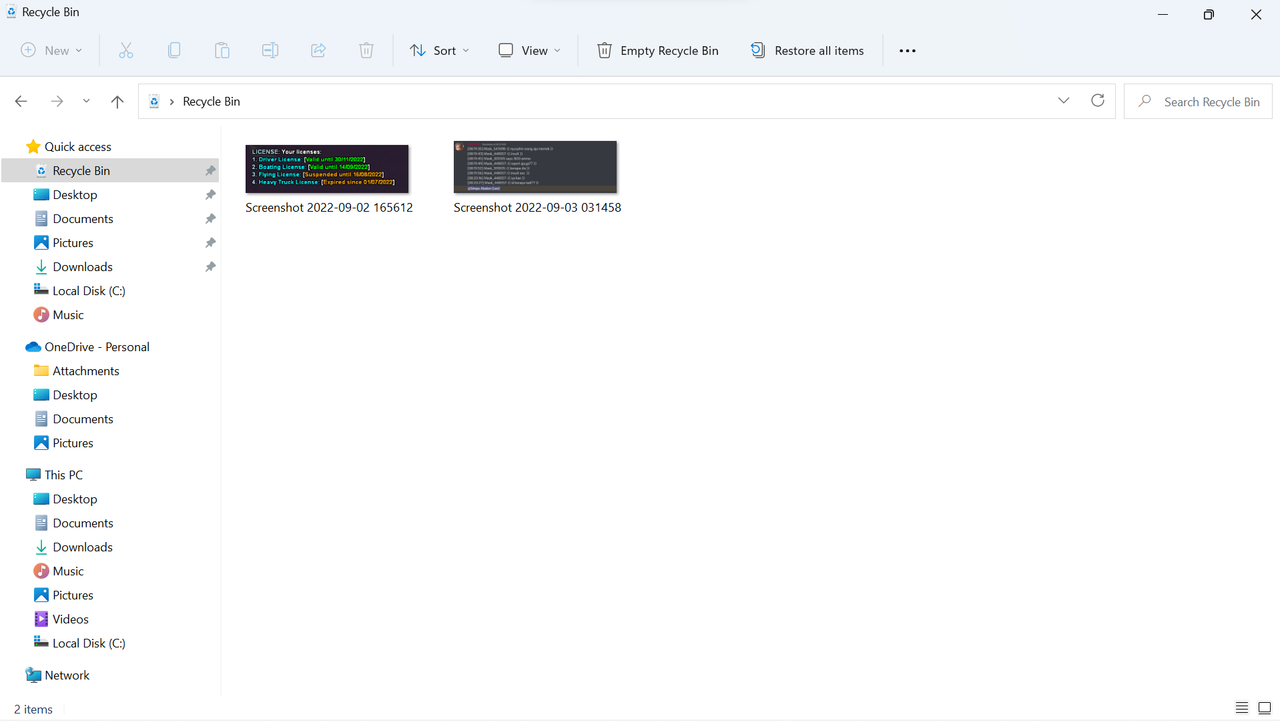This screenshot has height=721, width=1280.
Task: Click the Share icon in toolbar
Action: [318, 50]
